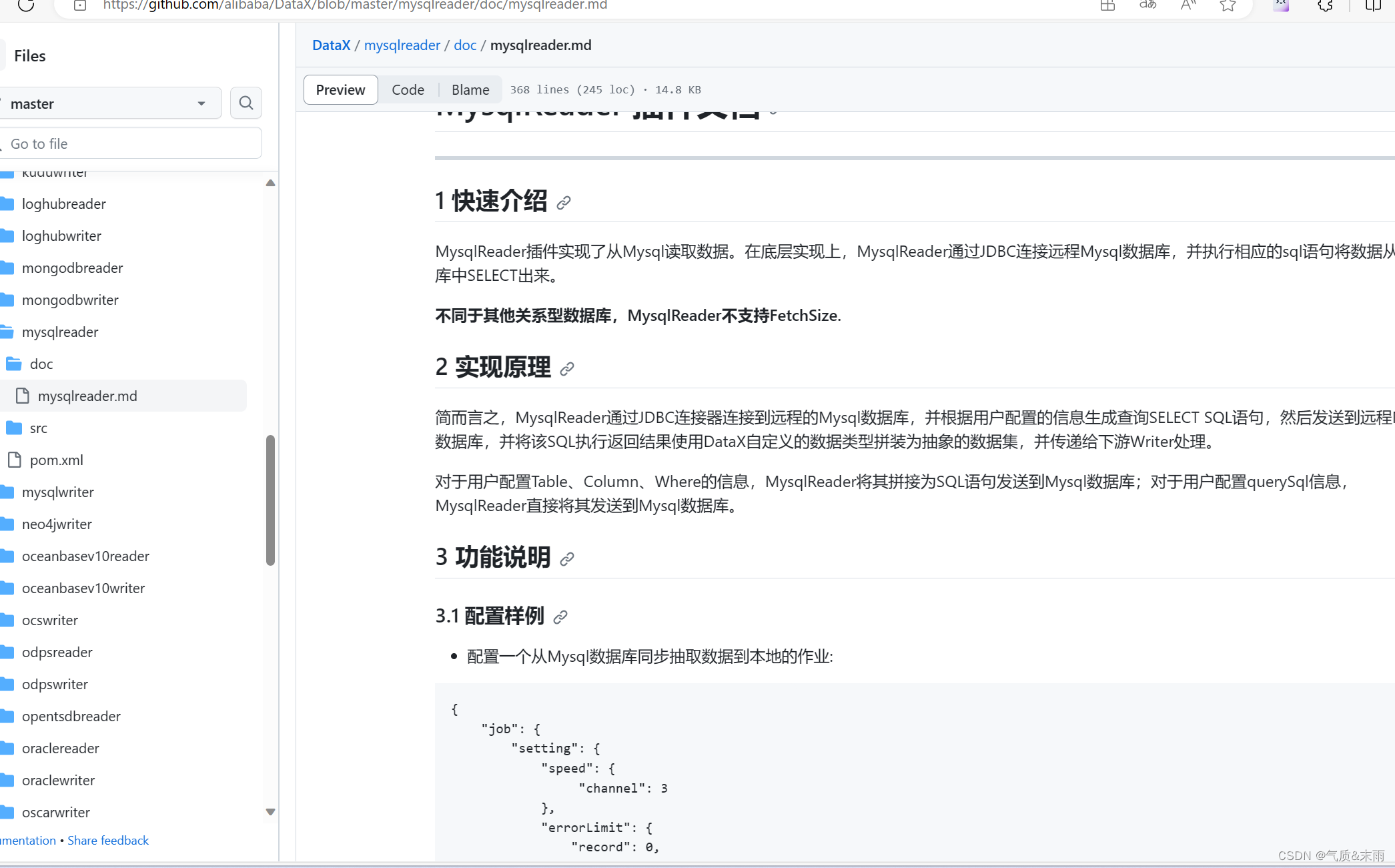Click the file icon of pom.xml
1395x868 pixels.
[x=15, y=460]
